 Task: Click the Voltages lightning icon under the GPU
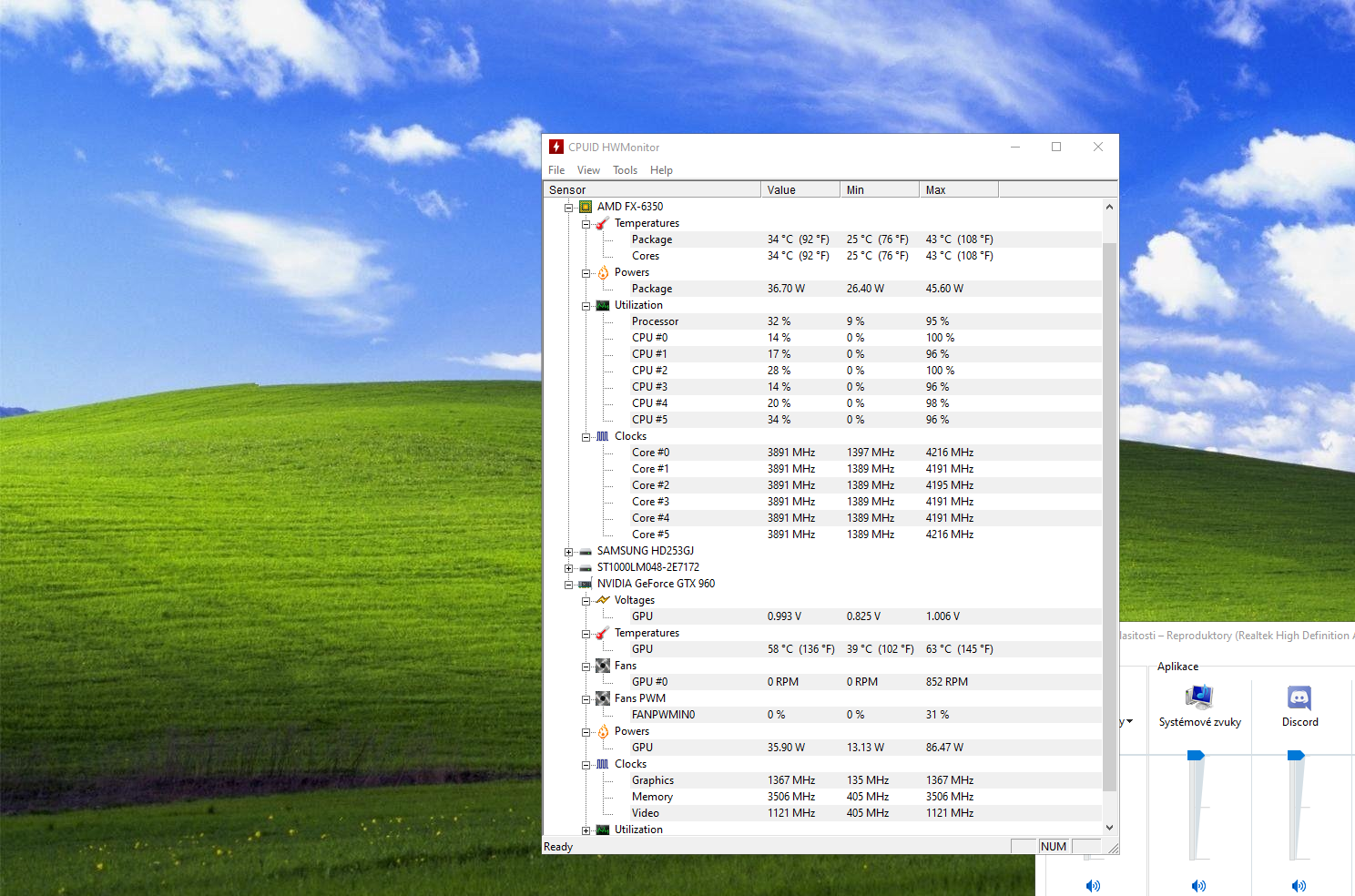(603, 600)
